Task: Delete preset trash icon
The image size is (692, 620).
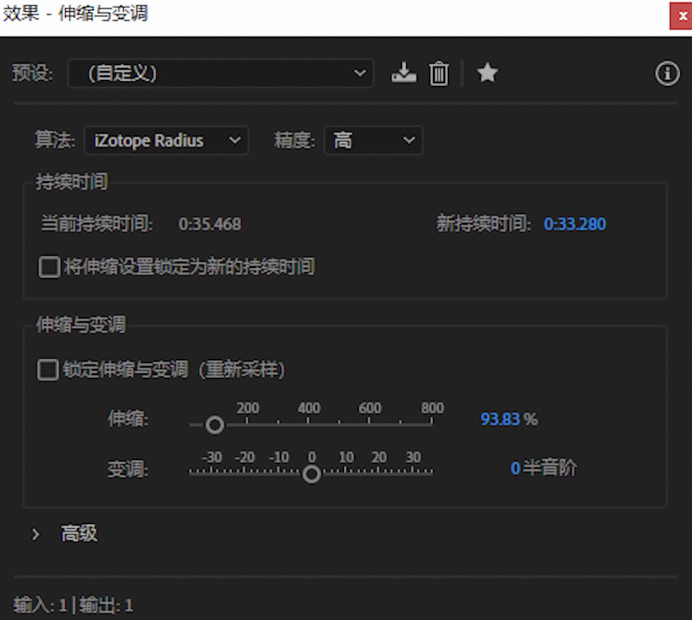Action: tap(439, 73)
